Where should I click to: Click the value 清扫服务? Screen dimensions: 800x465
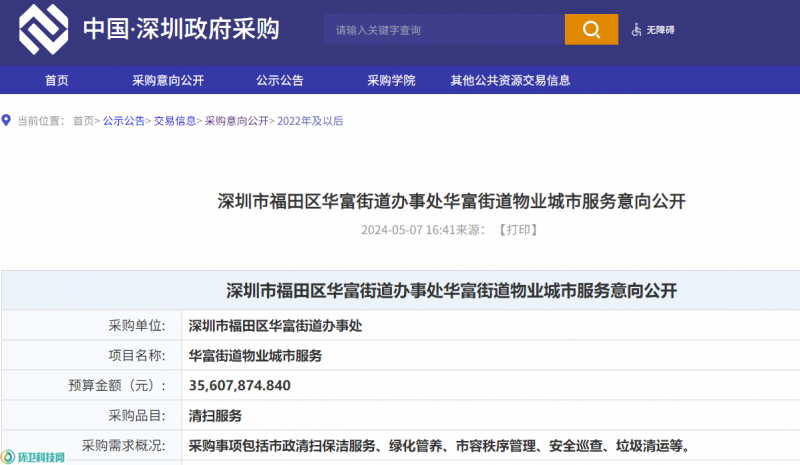[215, 416]
